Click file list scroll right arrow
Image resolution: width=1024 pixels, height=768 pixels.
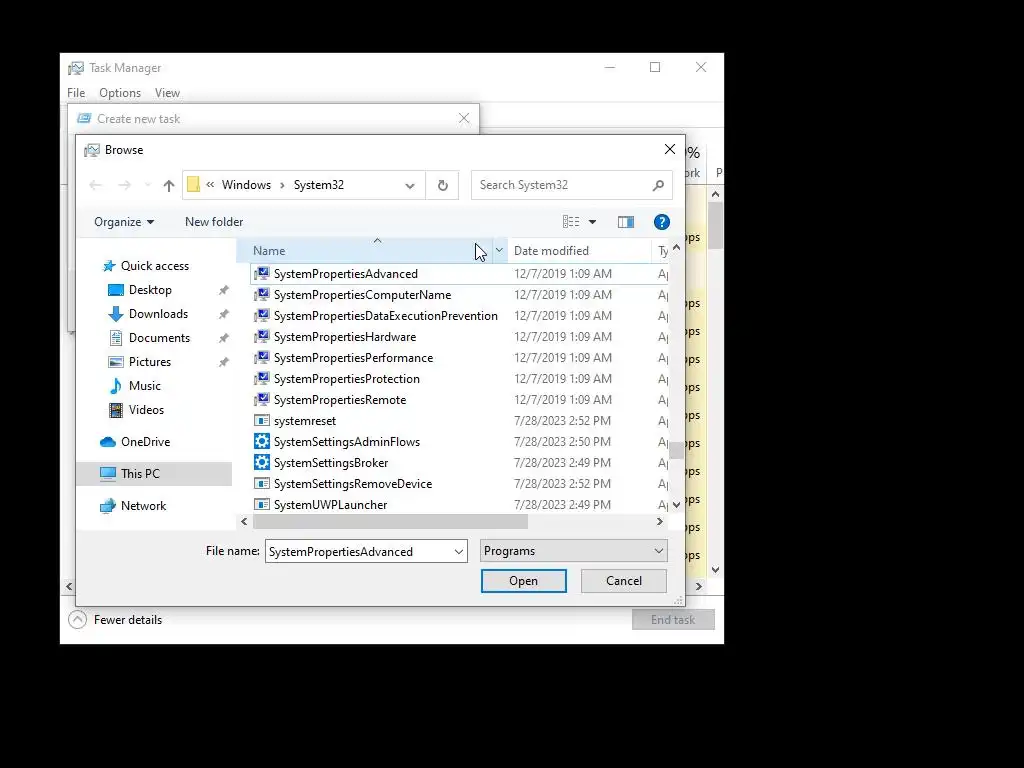(660, 522)
